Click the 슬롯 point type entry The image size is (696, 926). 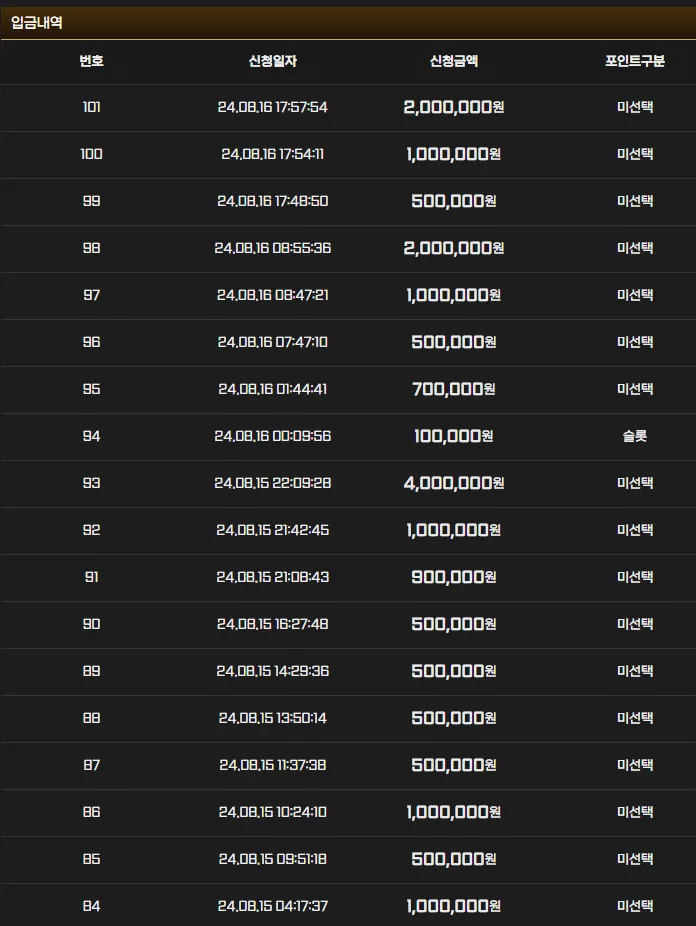[x=635, y=436]
